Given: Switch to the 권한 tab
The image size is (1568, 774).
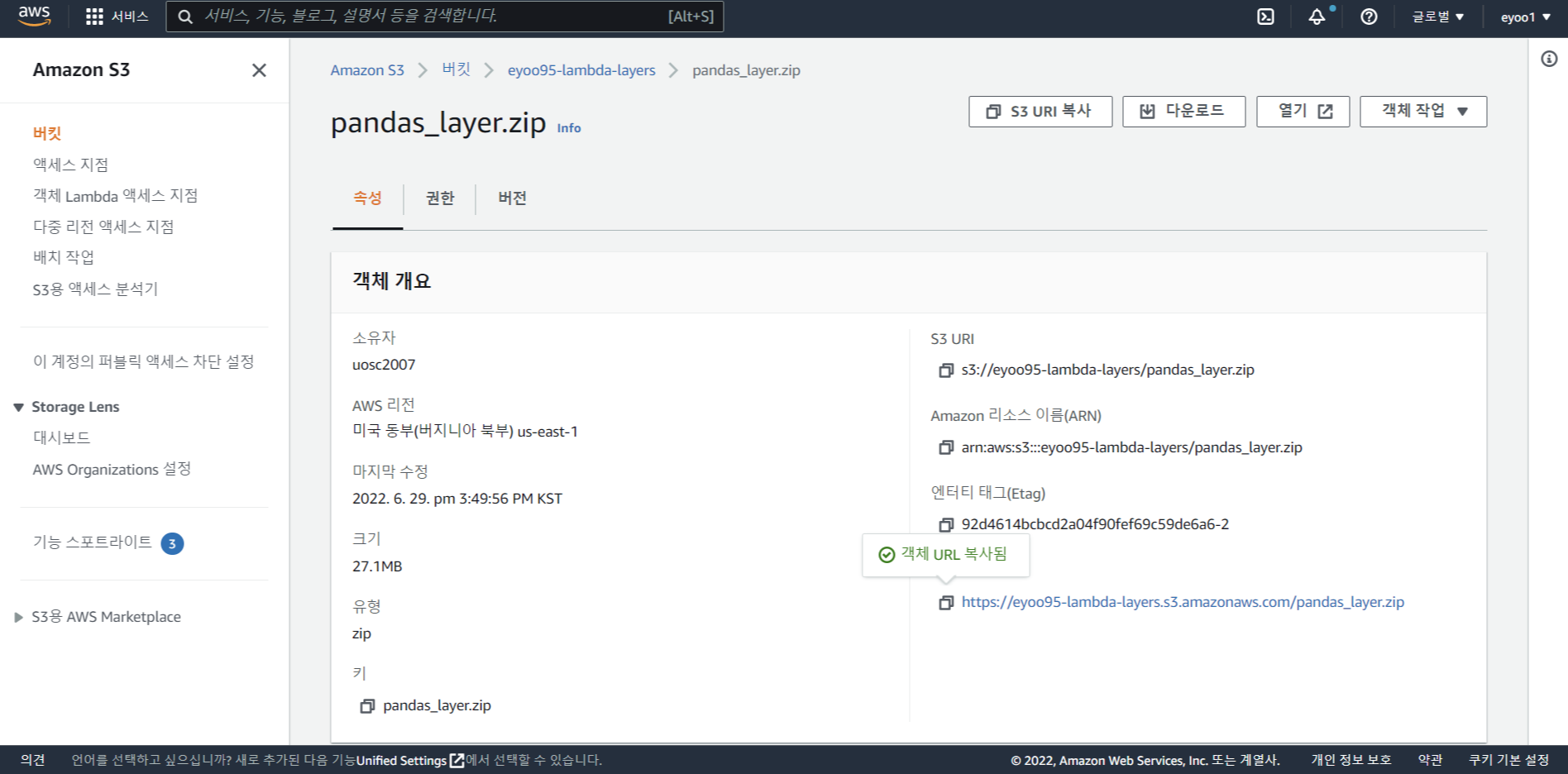Looking at the screenshot, I should pos(440,198).
